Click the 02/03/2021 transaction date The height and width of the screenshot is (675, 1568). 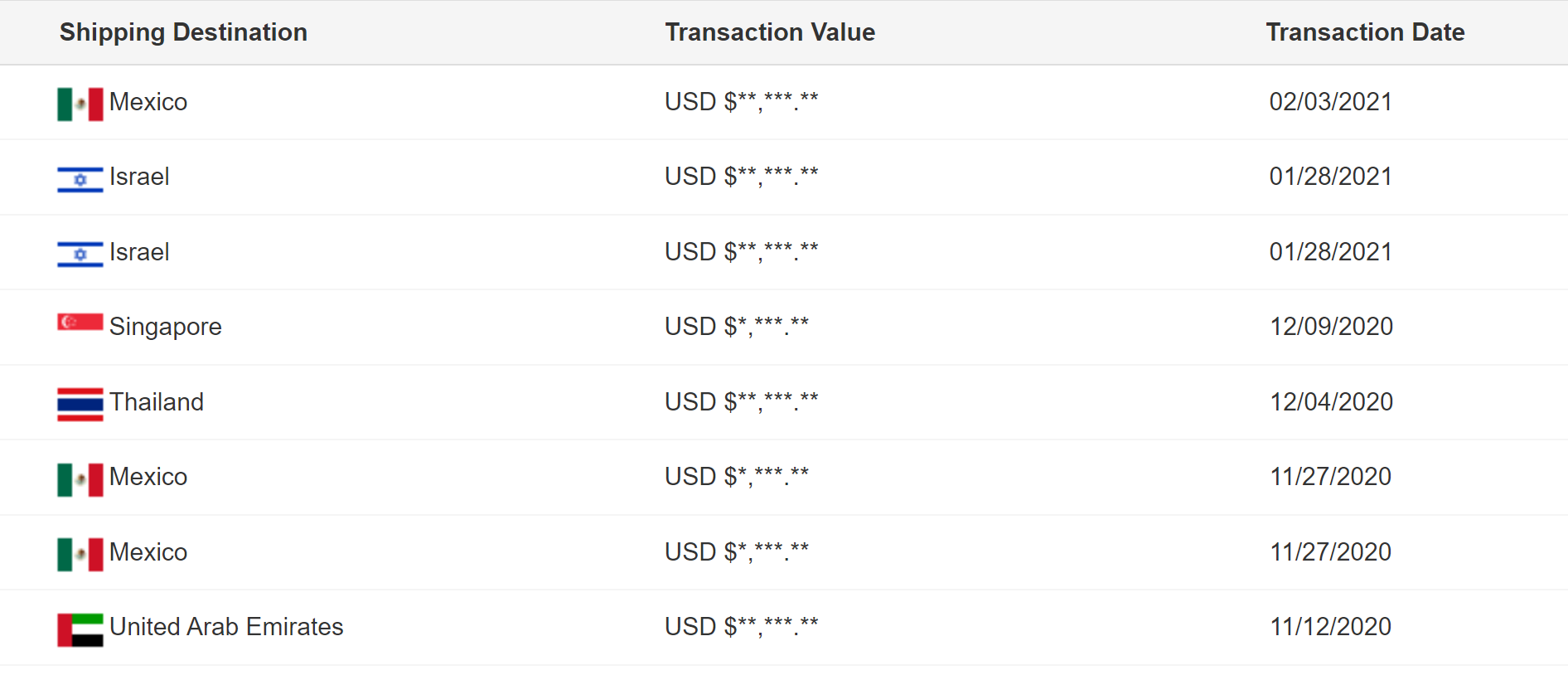1330,101
